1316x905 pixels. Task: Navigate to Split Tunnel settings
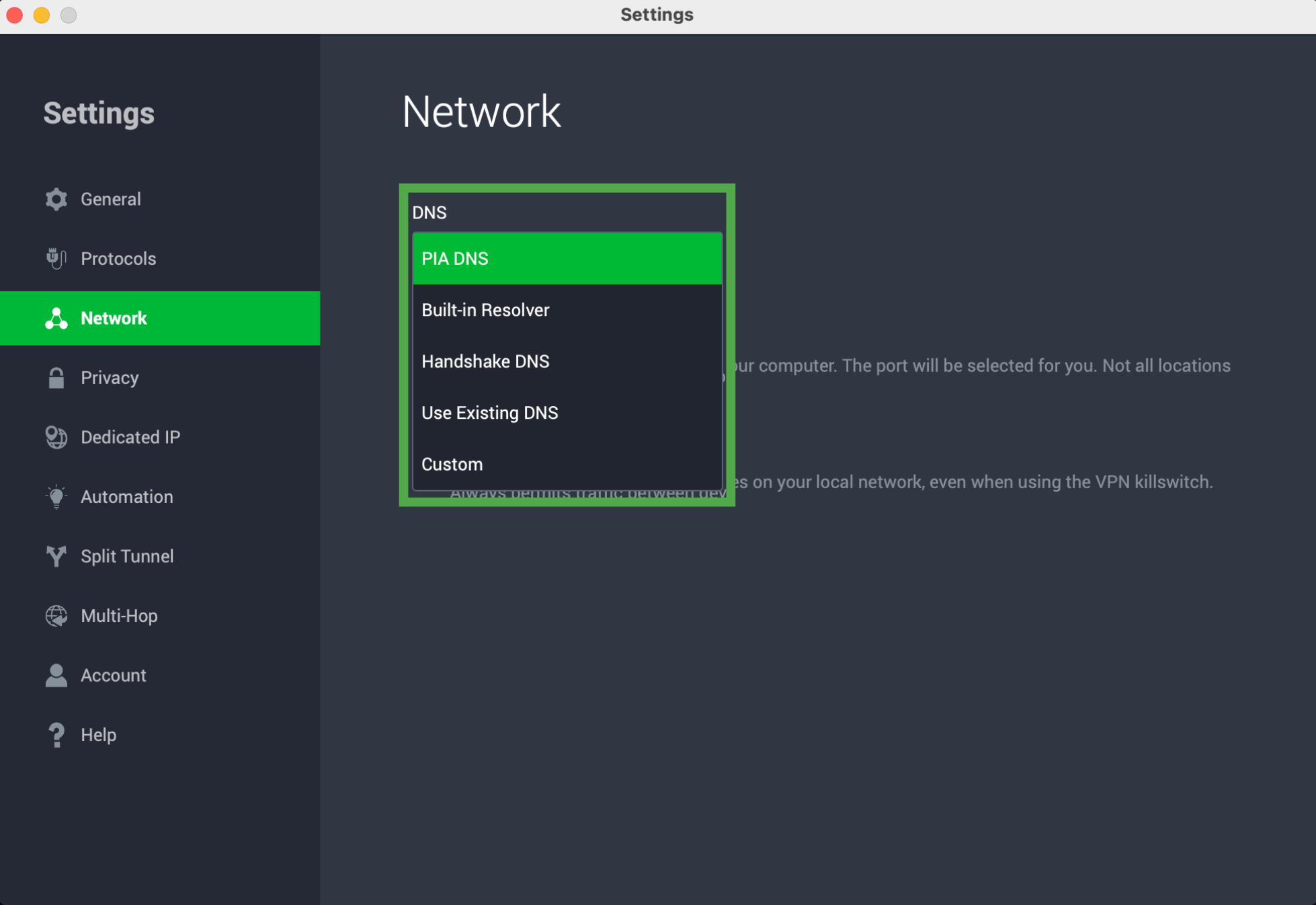(160, 556)
